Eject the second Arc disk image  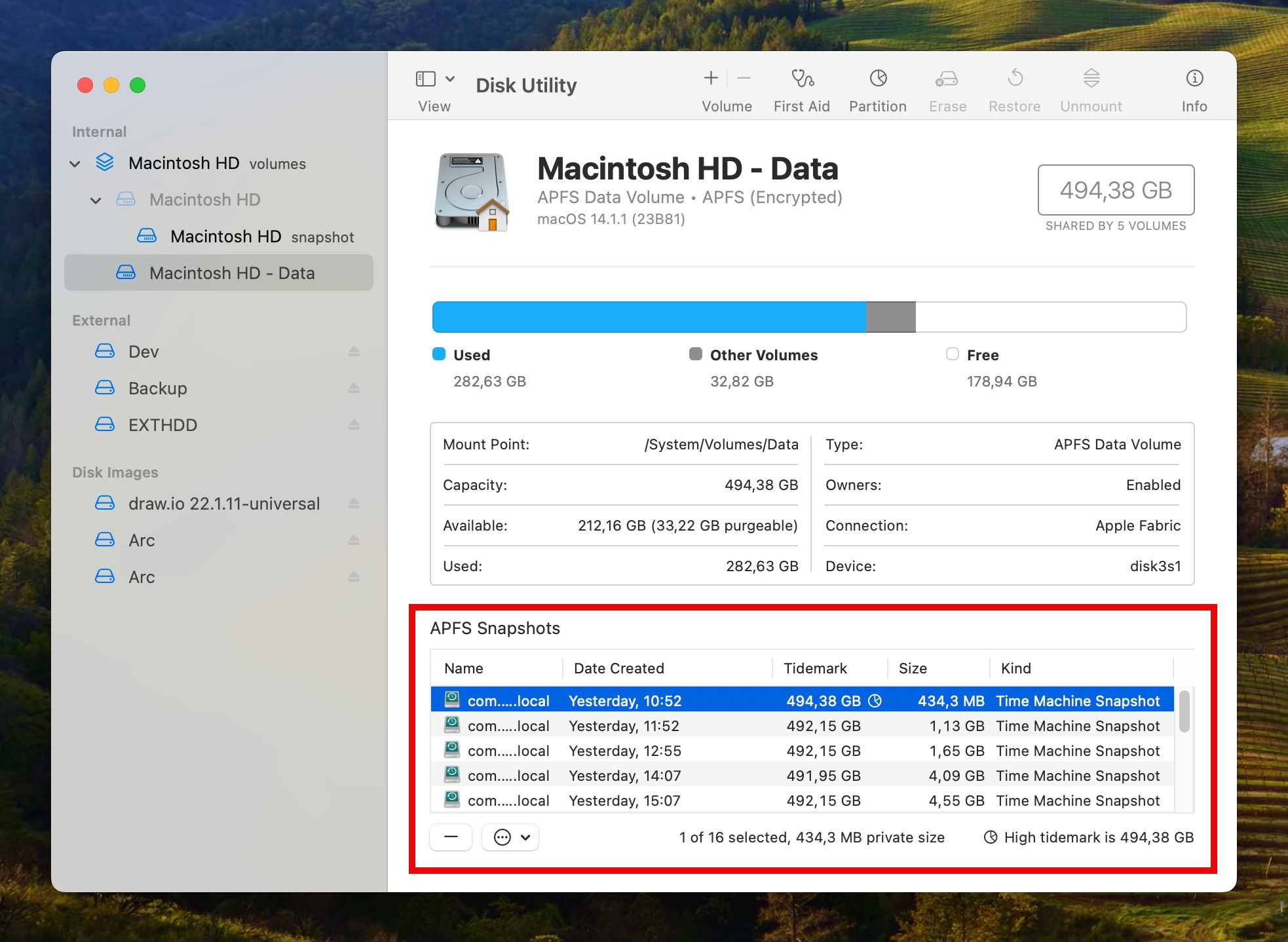click(x=354, y=577)
